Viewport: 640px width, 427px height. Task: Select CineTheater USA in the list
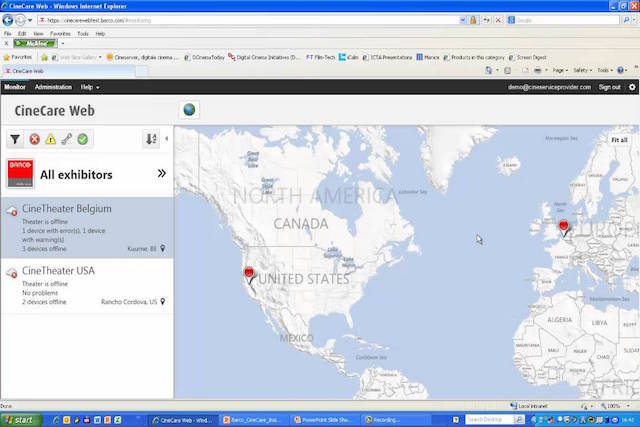click(x=58, y=271)
